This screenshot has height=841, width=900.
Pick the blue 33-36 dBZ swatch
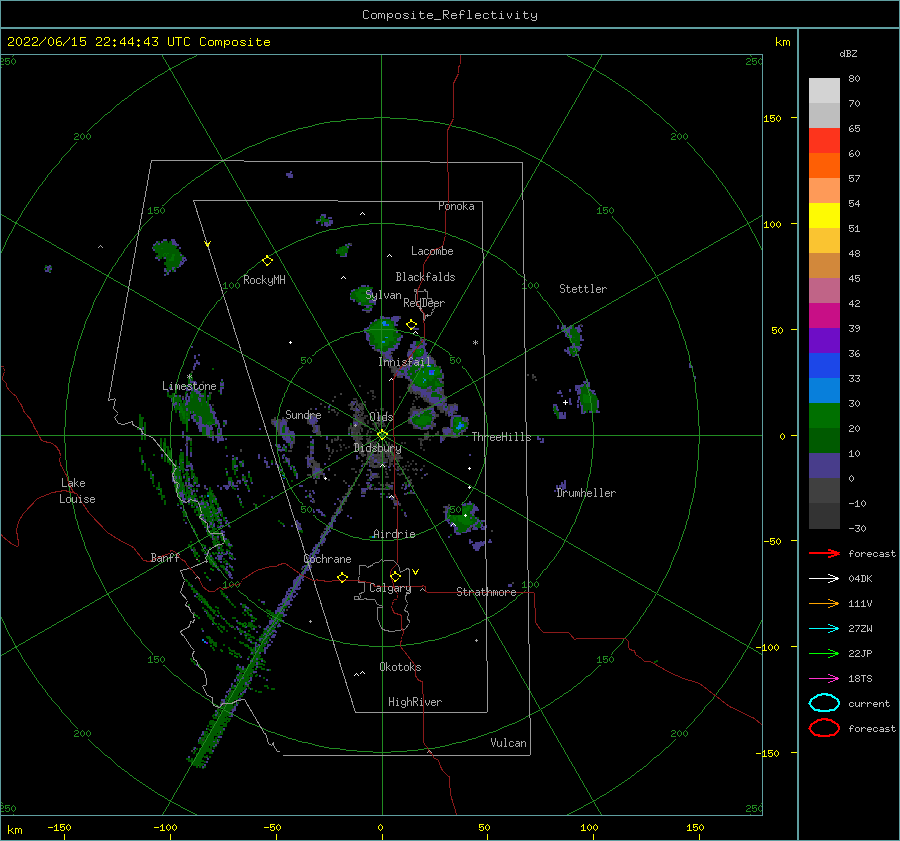click(x=824, y=366)
